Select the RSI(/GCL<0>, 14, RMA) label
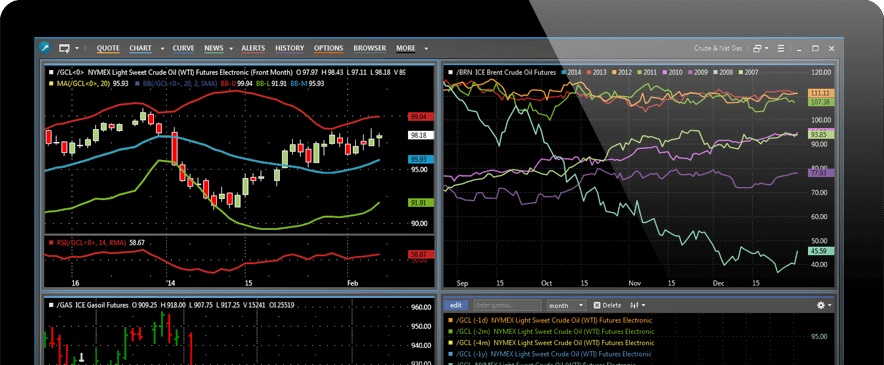Viewport: 884px width, 365px height. coord(92,242)
